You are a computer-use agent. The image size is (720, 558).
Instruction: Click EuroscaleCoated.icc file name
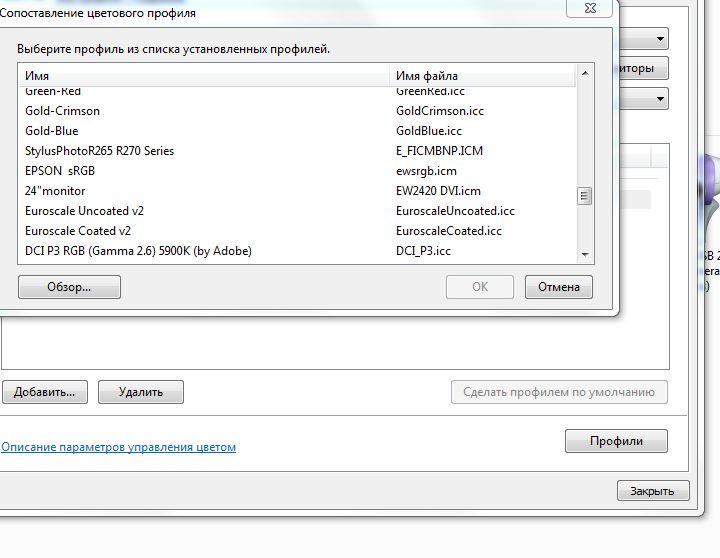[449, 231]
